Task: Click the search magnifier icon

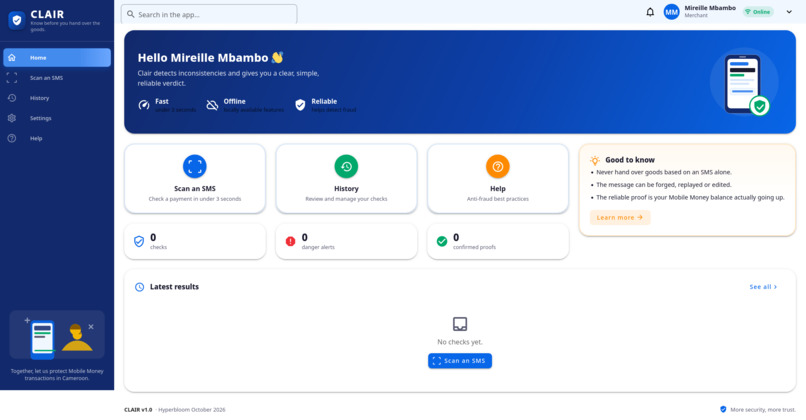Action: [x=131, y=14]
